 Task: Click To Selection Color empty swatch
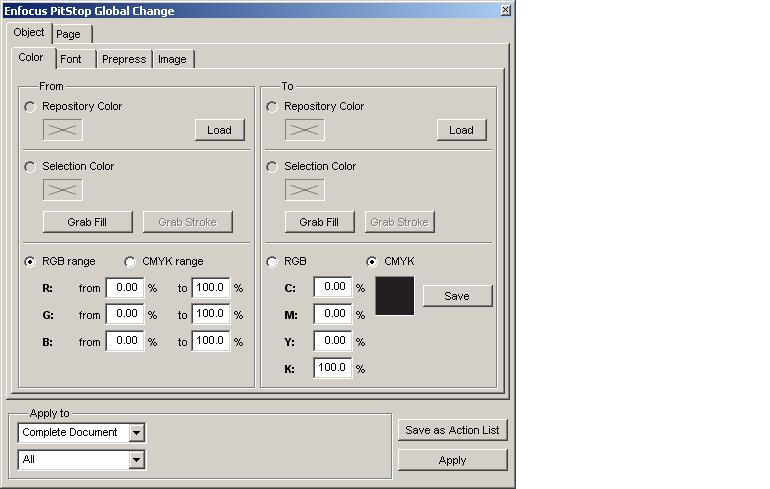pos(304,190)
